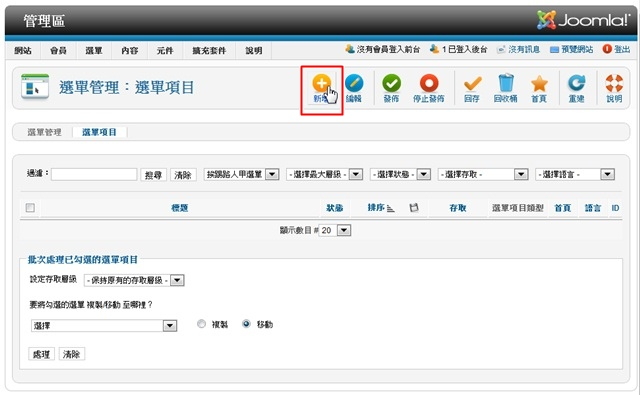This screenshot has width=640, height=395.
Task: Click the backend logged in (1 已登入後台) icon
Action: point(434,49)
